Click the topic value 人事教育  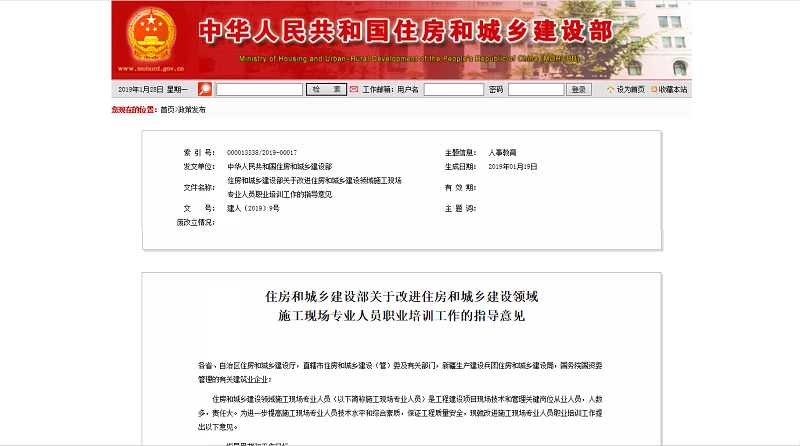502,153
